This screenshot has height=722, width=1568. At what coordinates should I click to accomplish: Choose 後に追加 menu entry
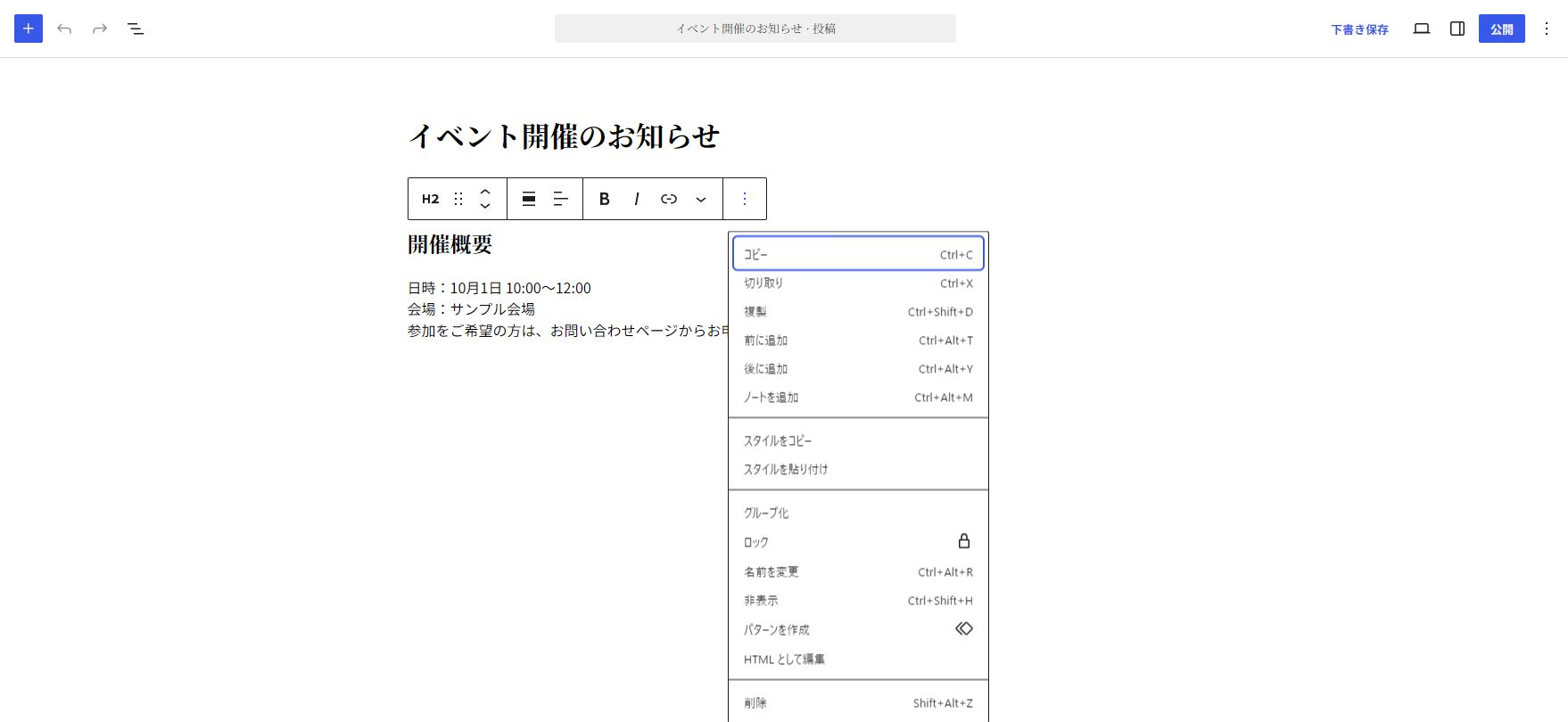pyautogui.click(x=858, y=369)
